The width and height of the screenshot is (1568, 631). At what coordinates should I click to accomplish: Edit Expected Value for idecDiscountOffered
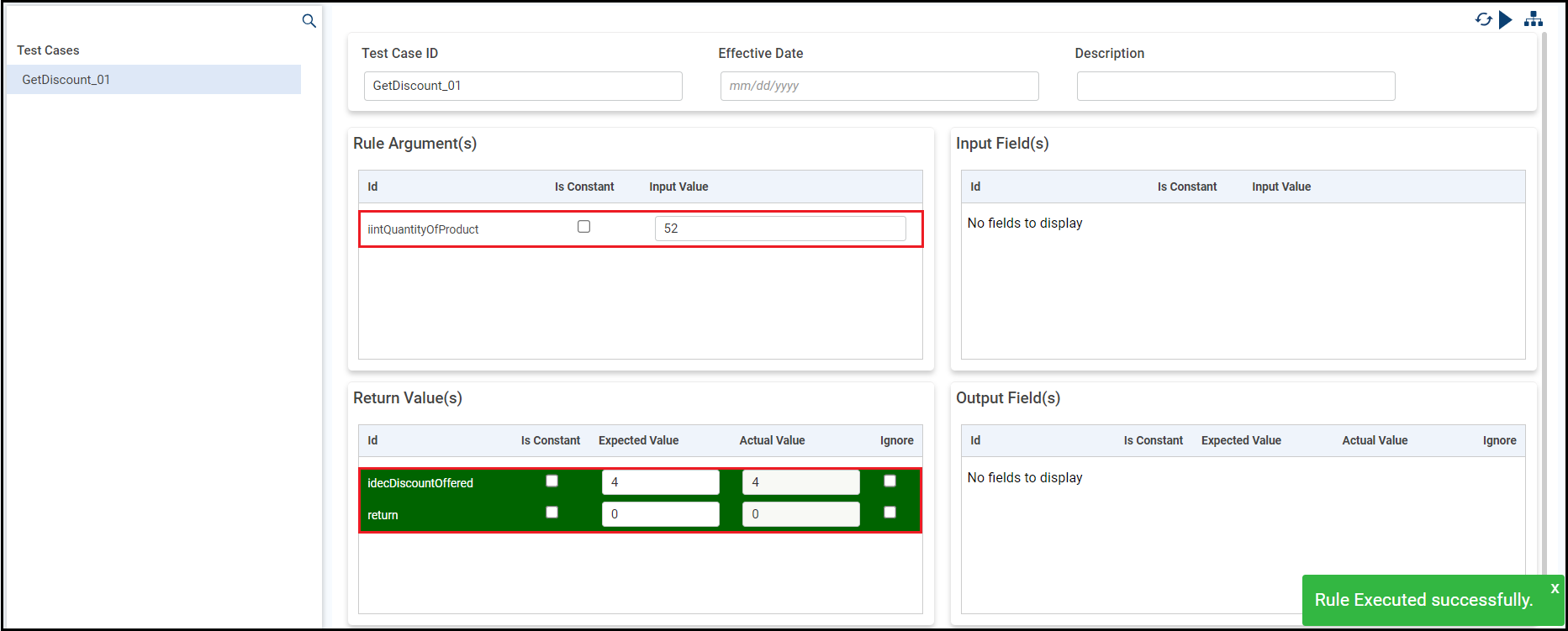(660, 482)
